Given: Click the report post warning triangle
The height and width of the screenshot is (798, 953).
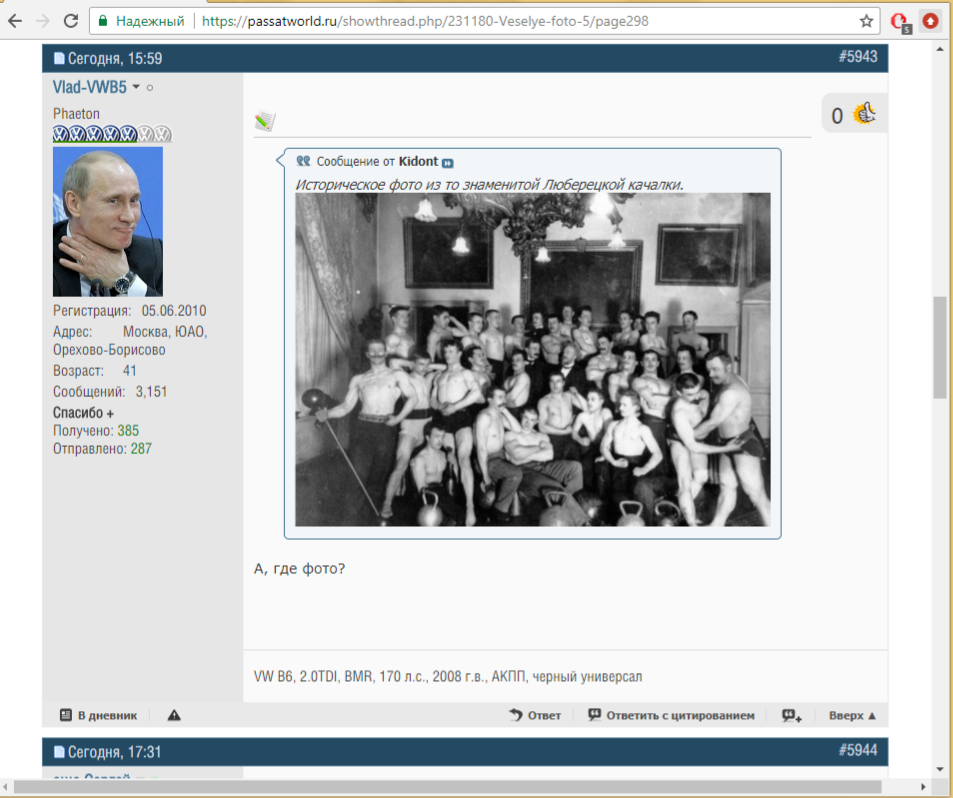Looking at the screenshot, I should tap(174, 715).
